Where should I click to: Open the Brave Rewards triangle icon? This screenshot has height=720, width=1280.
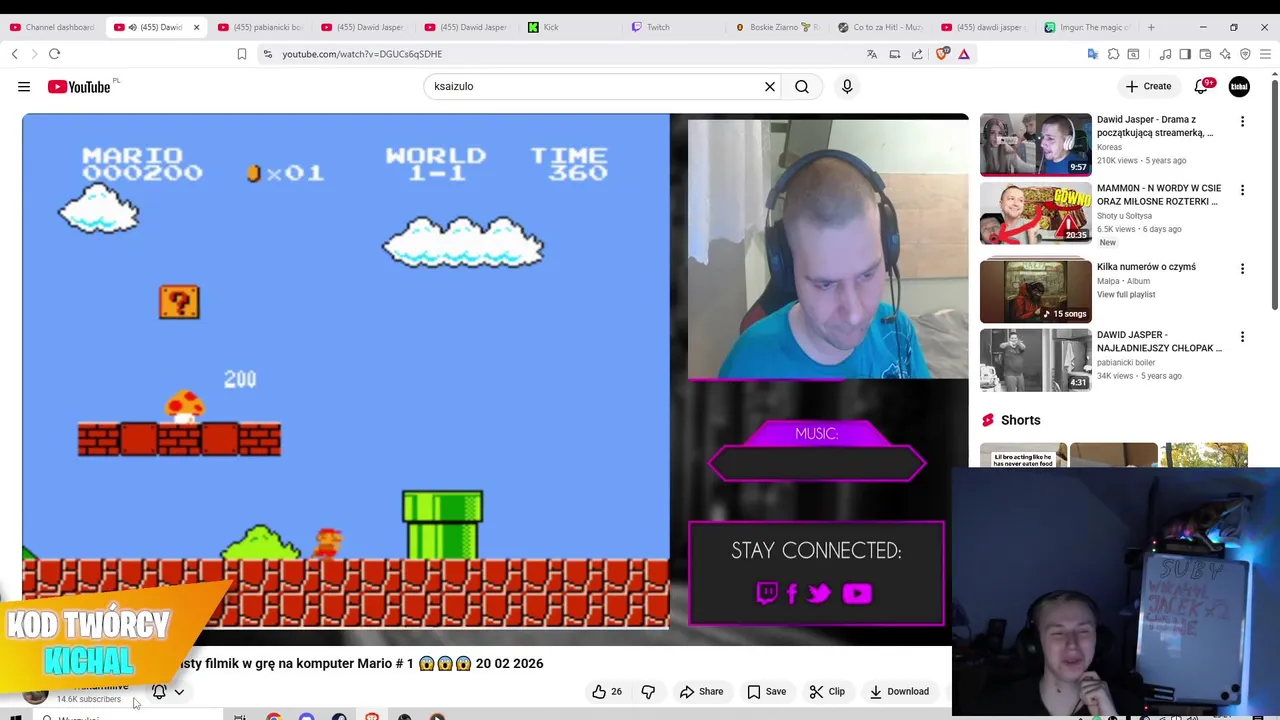(x=964, y=54)
